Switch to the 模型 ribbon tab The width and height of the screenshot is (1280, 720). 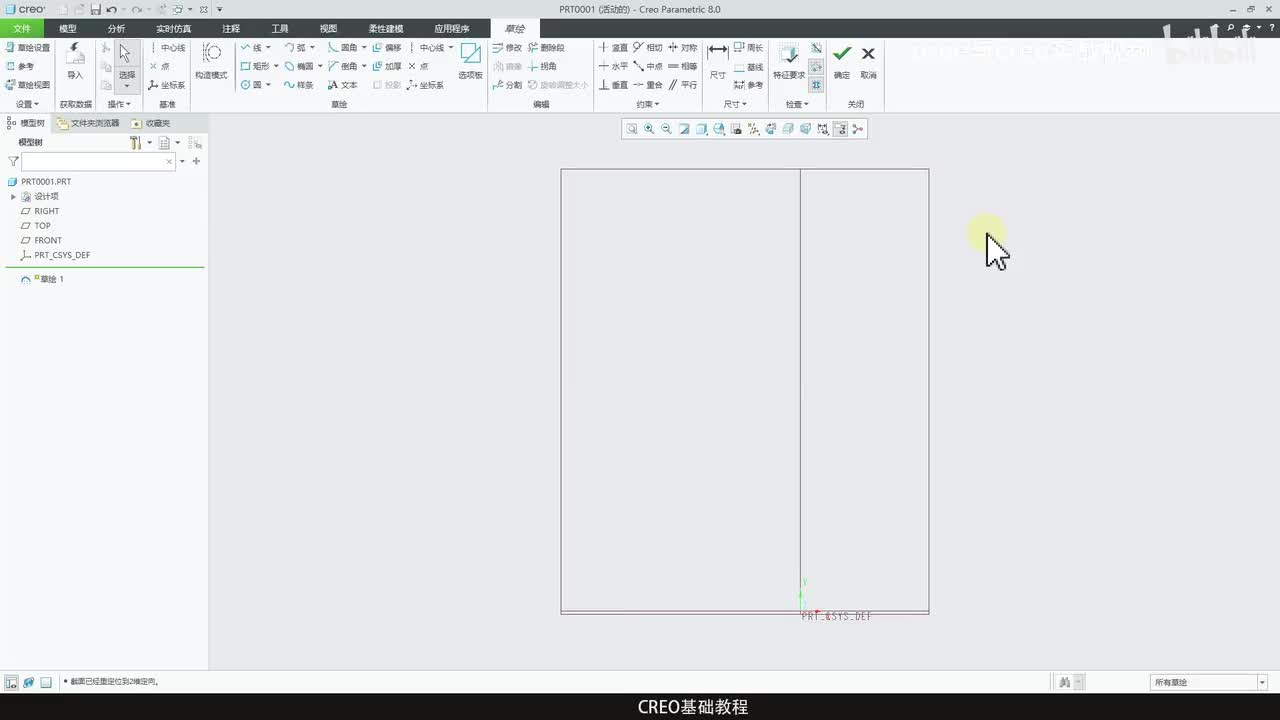68,29
